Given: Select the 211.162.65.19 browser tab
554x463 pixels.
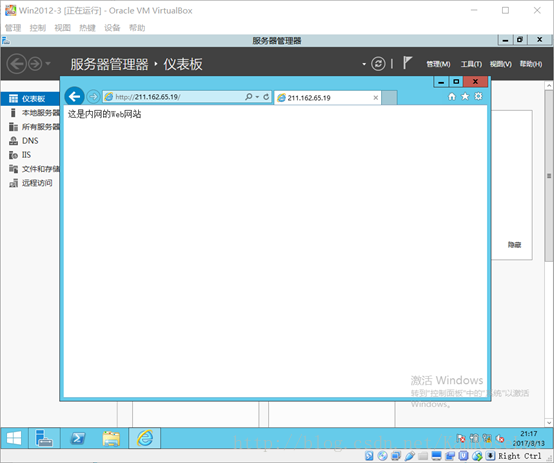Looking at the screenshot, I should point(327,98).
